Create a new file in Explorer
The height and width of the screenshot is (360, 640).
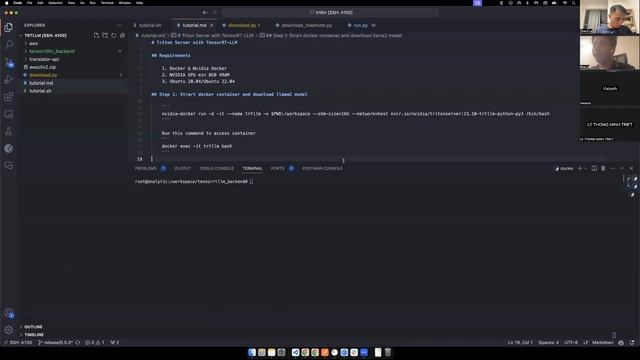96,36
